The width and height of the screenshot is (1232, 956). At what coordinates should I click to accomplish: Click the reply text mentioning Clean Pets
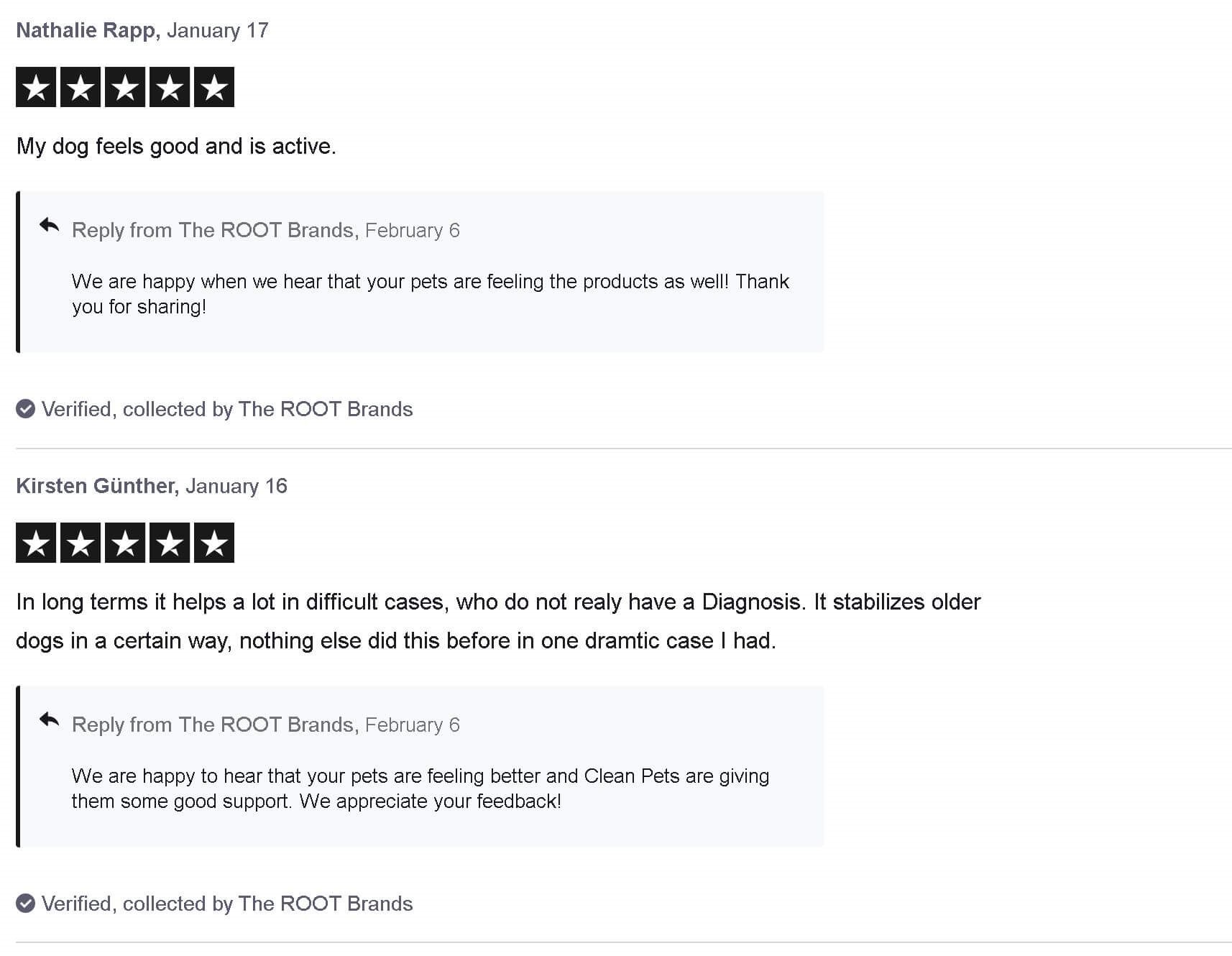420,789
